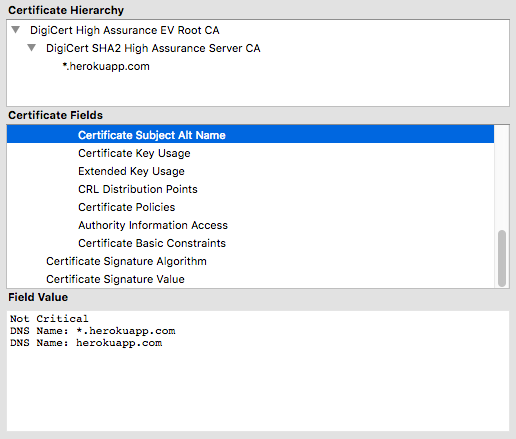
Task: Collapse DigiCert High Assurance EV Root CA
Action: pos(15,30)
